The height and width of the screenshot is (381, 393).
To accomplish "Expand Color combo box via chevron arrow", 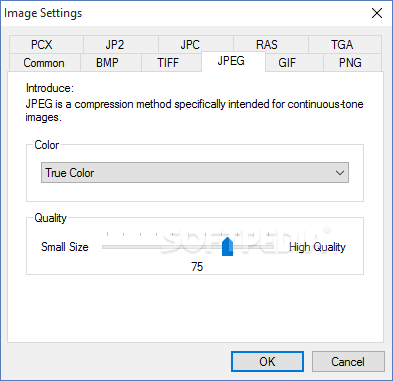I will click(340, 173).
